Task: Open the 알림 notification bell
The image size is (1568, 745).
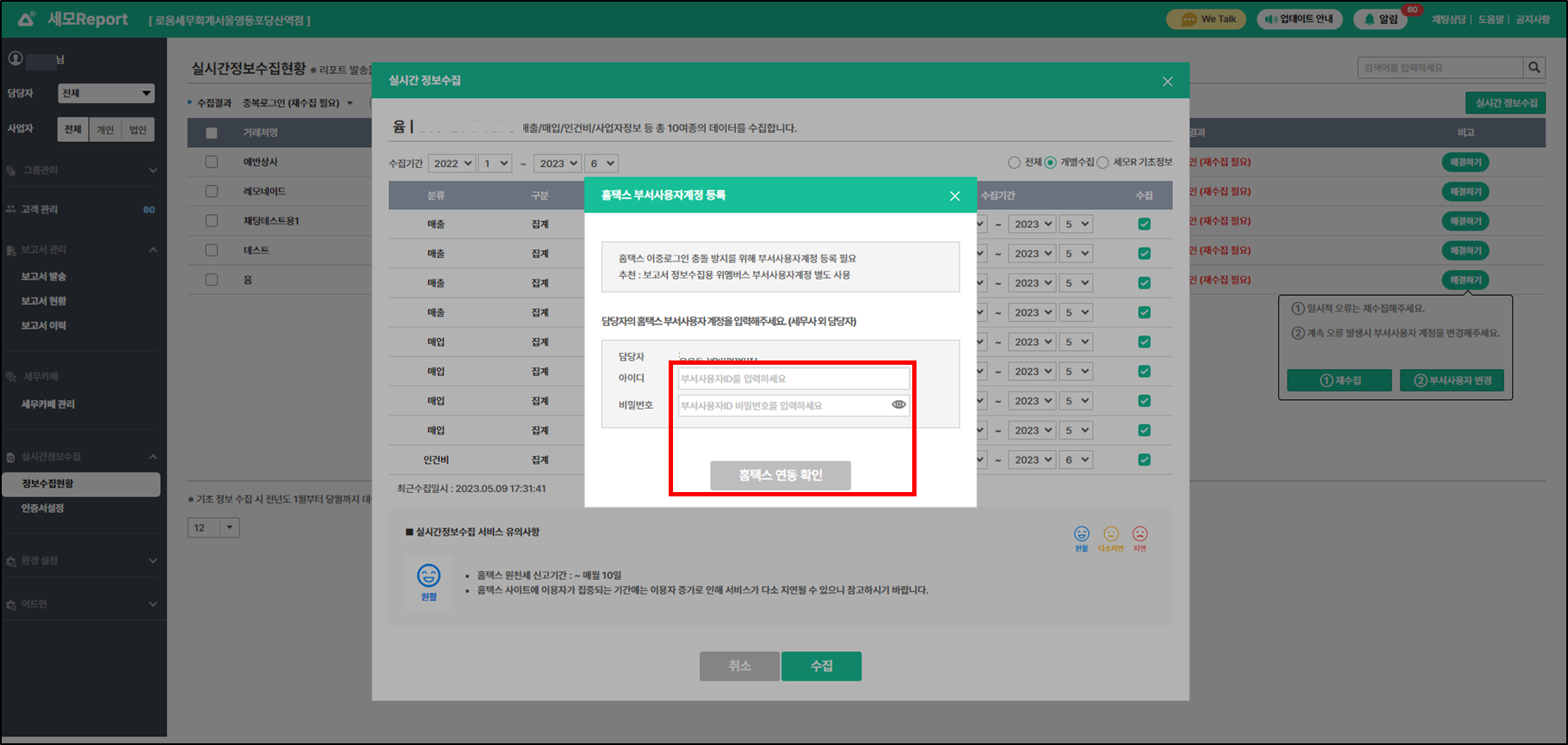Action: [x=1380, y=19]
